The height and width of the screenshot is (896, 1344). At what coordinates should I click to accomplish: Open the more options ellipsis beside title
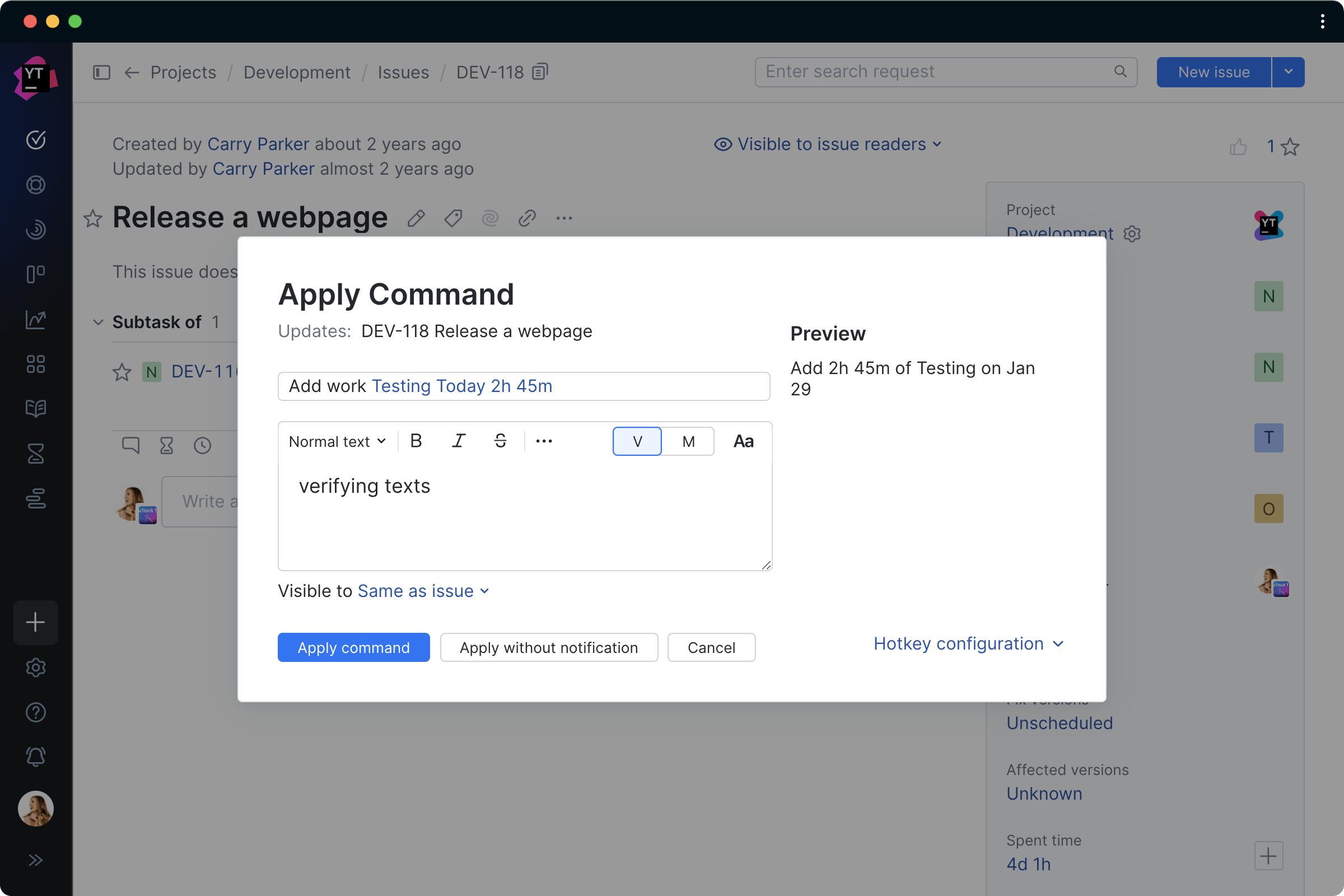click(x=564, y=218)
